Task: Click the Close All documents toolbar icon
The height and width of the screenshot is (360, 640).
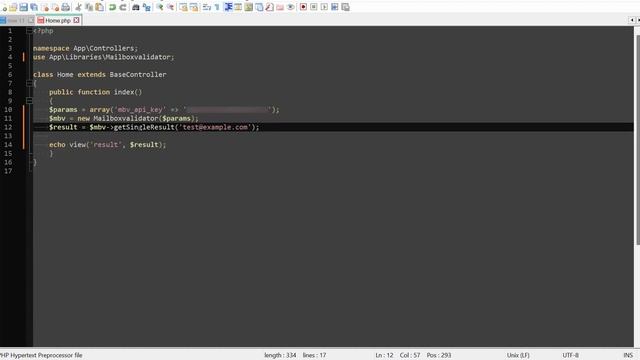Action: (x=55, y=7)
